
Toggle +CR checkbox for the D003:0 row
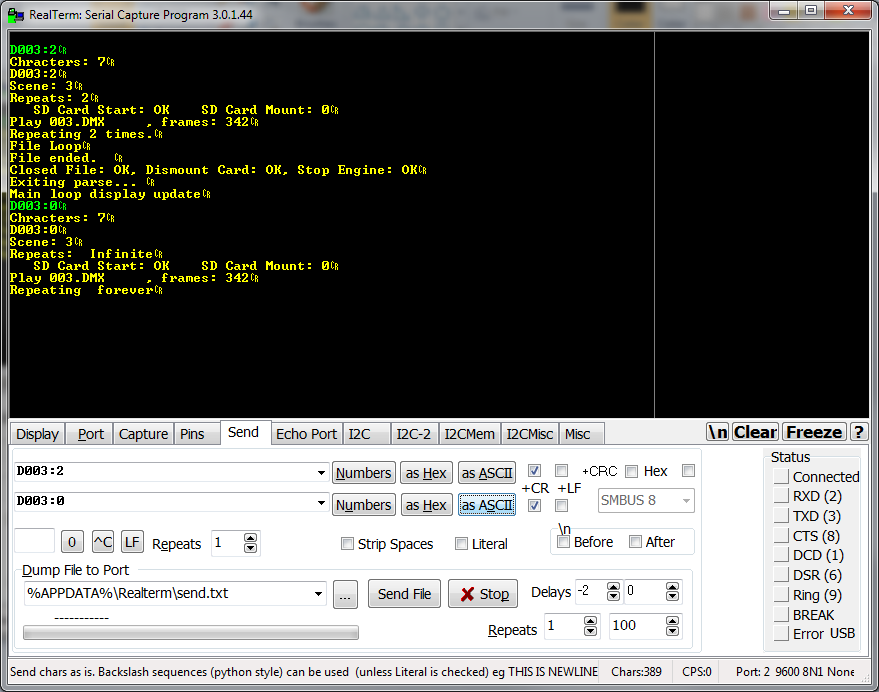pyautogui.click(x=534, y=505)
